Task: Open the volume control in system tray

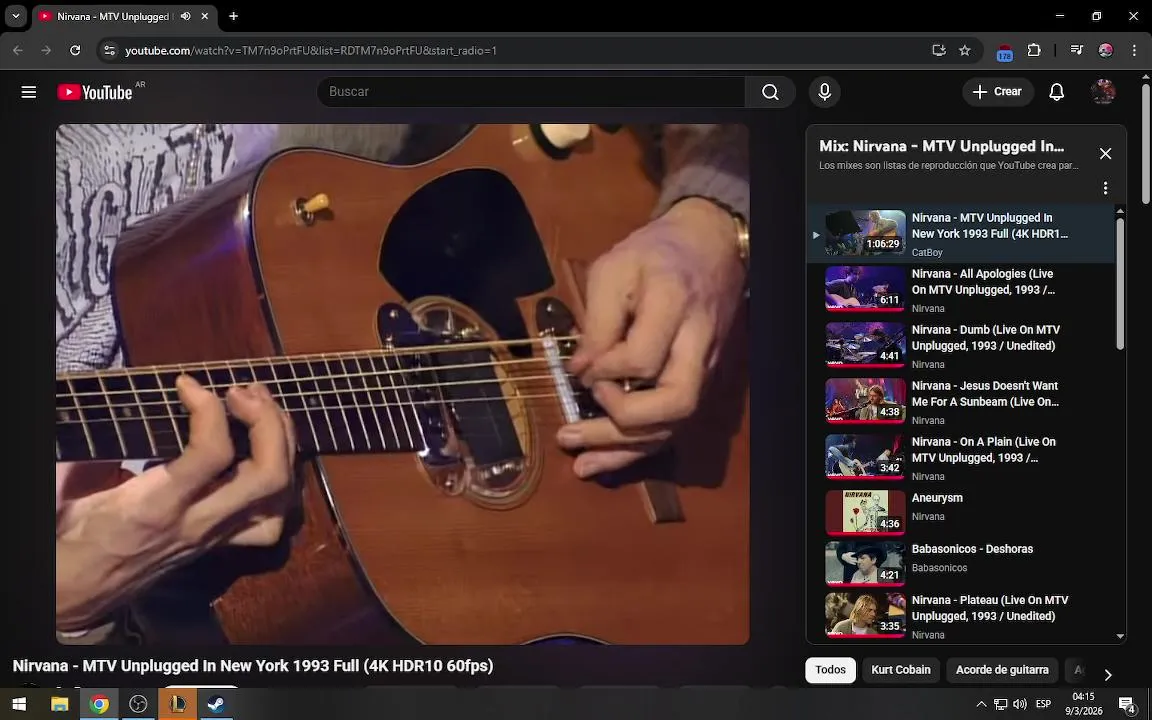Action: pyautogui.click(x=1020, y=704)
